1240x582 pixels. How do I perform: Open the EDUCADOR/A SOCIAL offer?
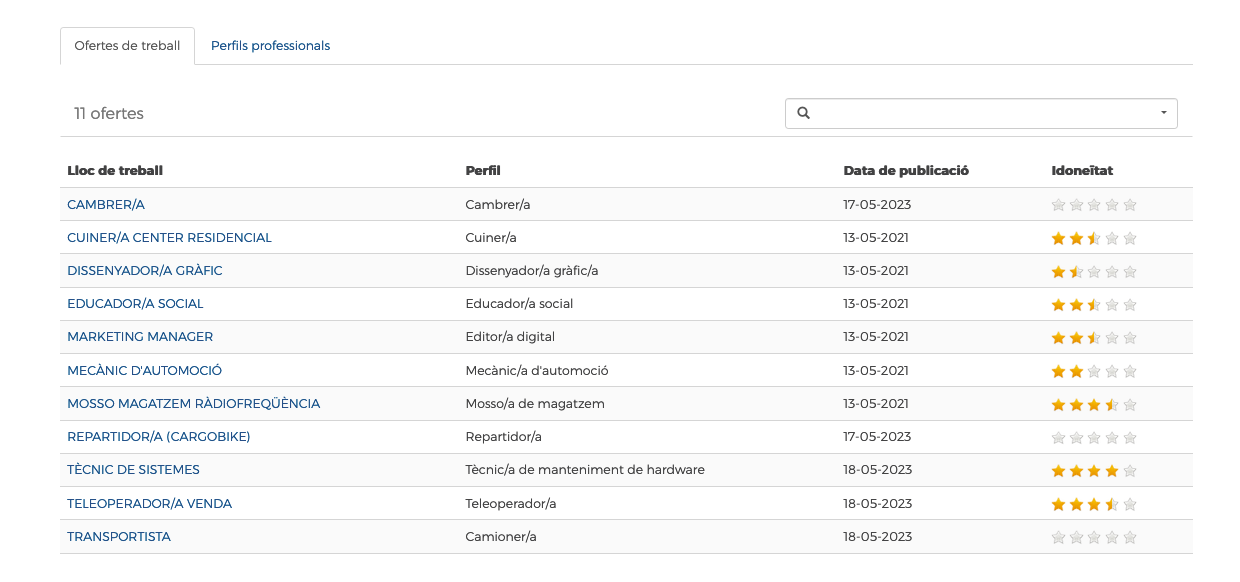pyautogui.click(x=135, y=304)
